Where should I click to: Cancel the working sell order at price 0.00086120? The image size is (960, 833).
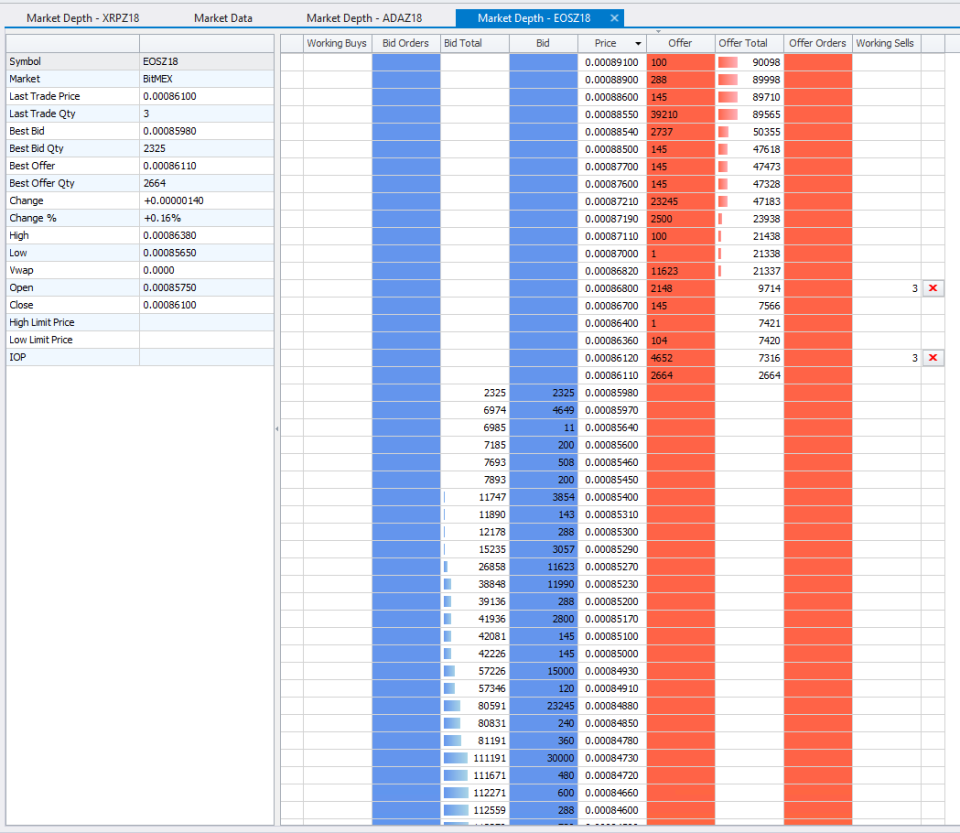(x=933, y=357)
